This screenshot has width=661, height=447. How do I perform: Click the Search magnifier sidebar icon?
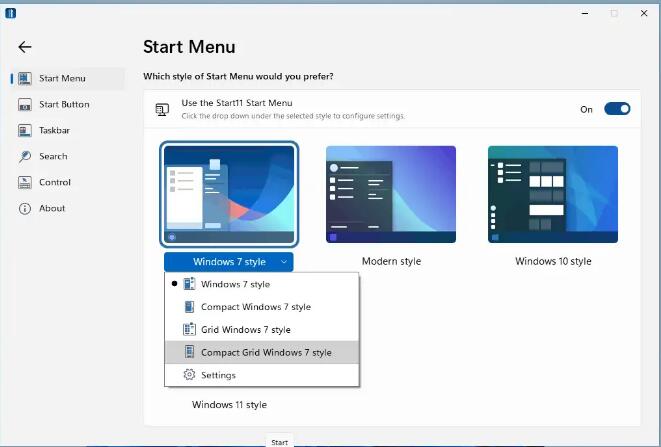25,156
